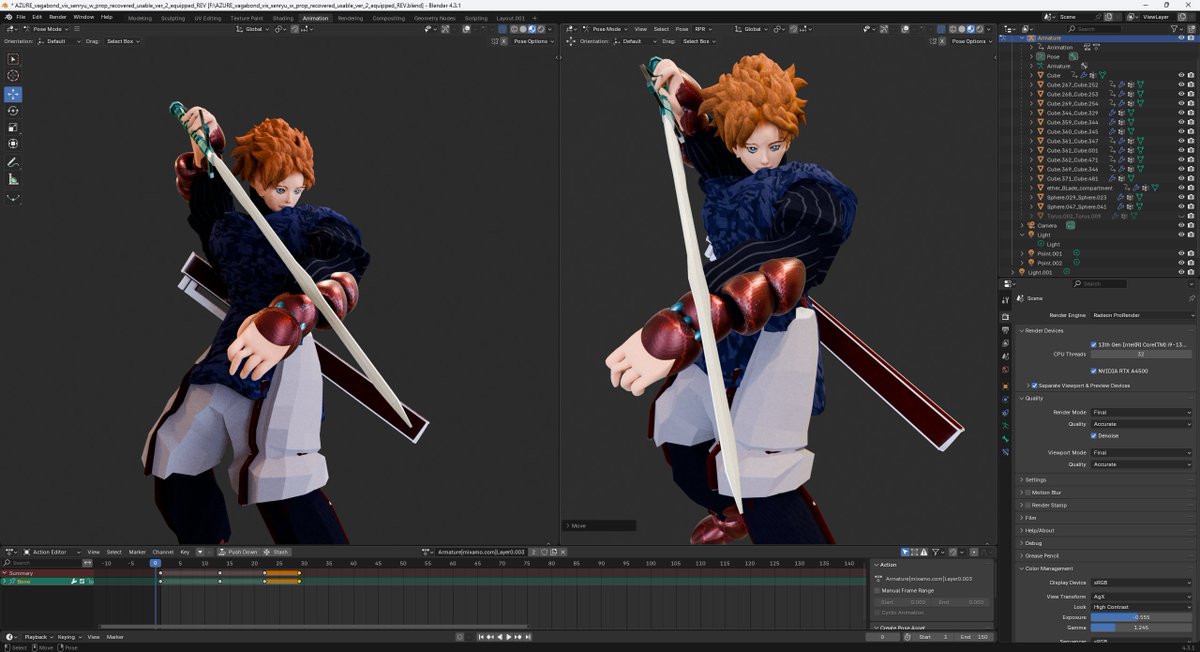This screenshot has width=1200, height=652.
Task: Enable the Motion Blur checkbox
Action: [x=1028, y=492]
